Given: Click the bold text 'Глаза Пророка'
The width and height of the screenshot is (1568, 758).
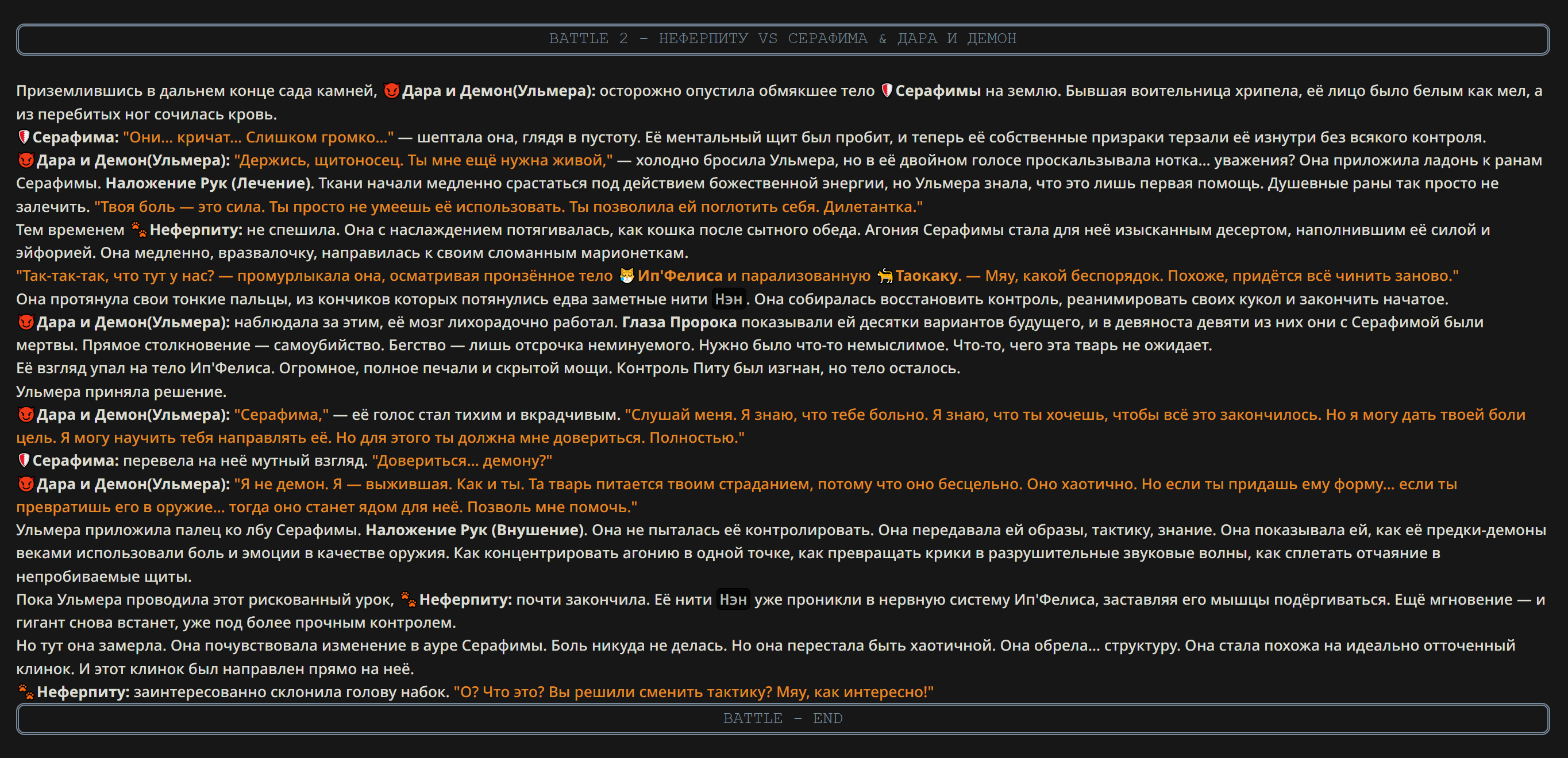Looking at the screenshot, I should pos(679,322).
